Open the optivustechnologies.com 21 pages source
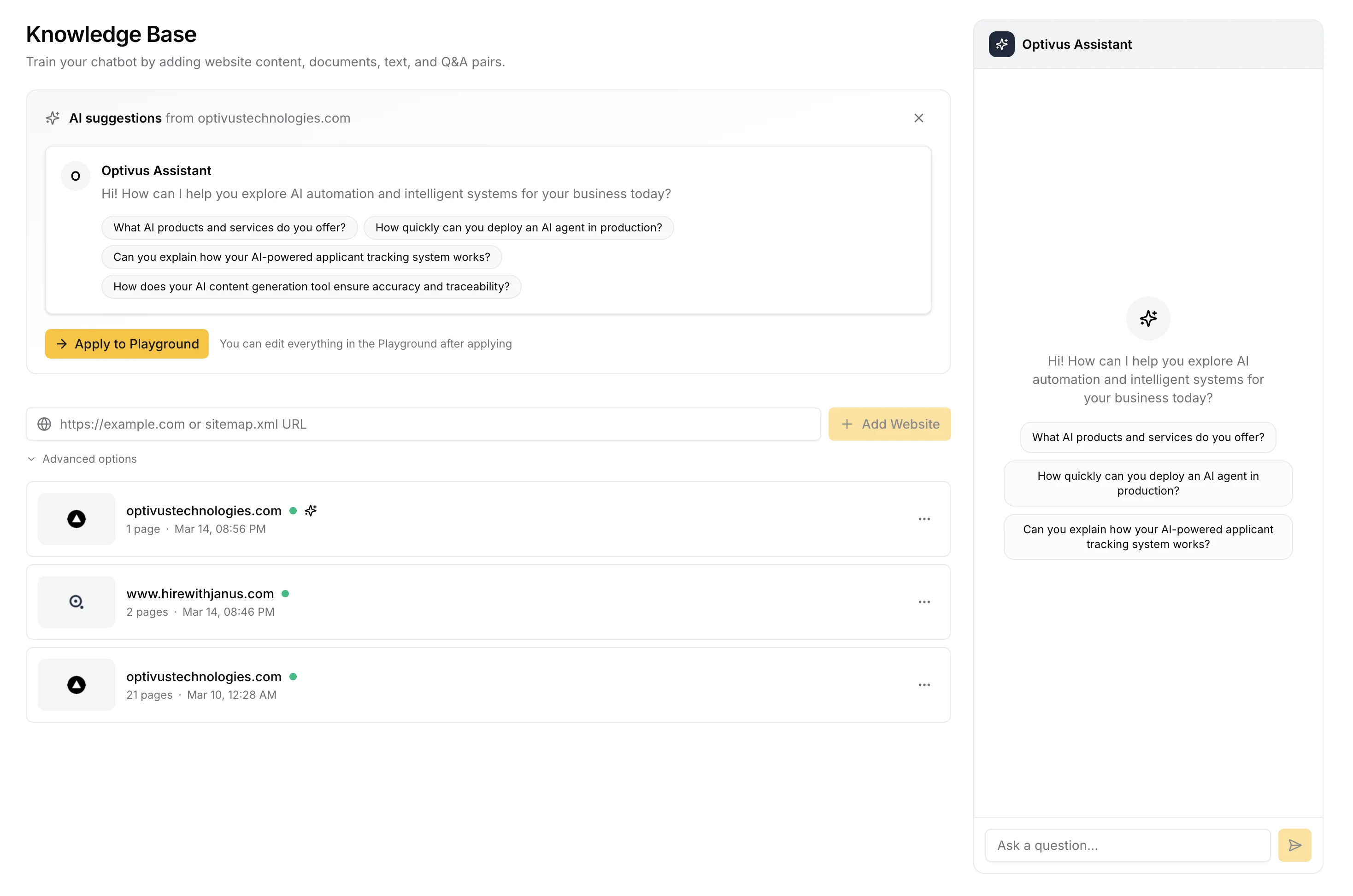The width and height of the screenshot is (1353, 896). (488, 684)
